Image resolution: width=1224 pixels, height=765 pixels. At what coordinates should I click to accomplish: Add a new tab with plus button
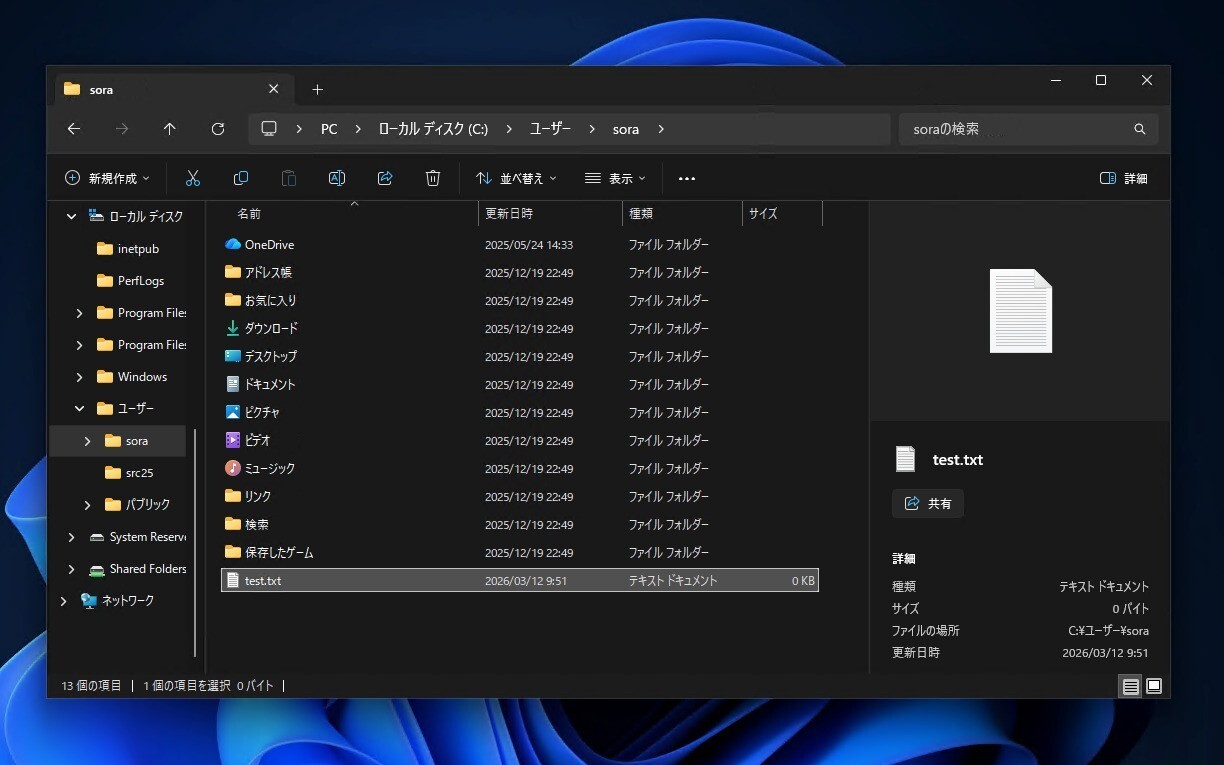click(317, 89)
